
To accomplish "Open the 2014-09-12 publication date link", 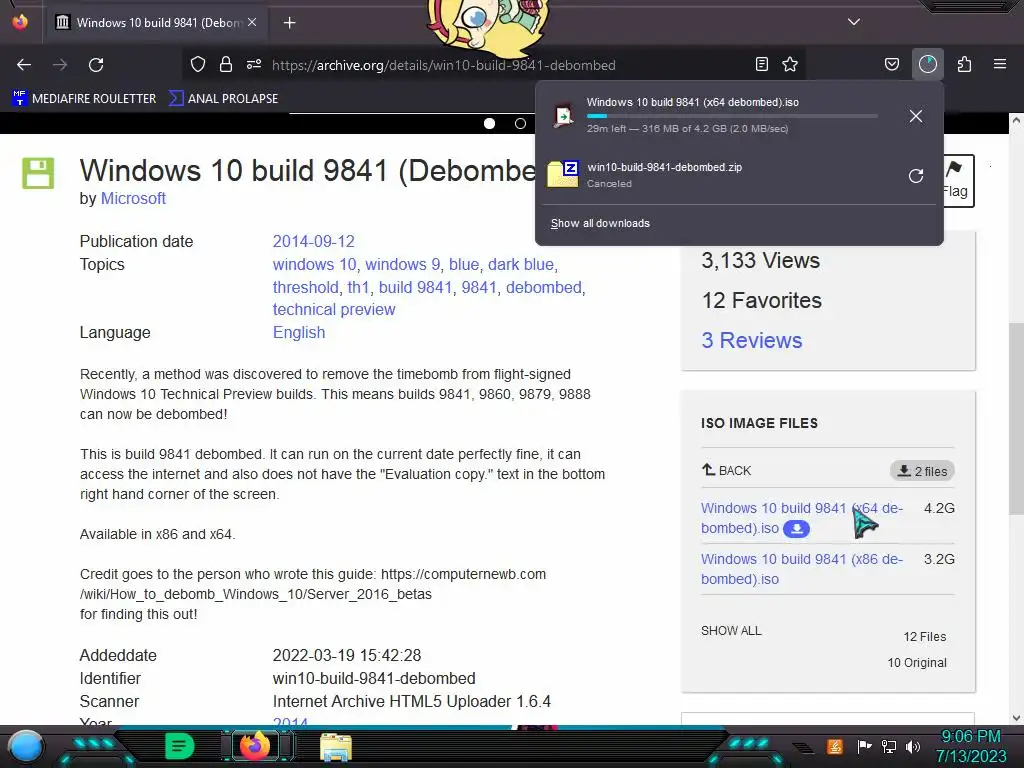I will [313, 242].
